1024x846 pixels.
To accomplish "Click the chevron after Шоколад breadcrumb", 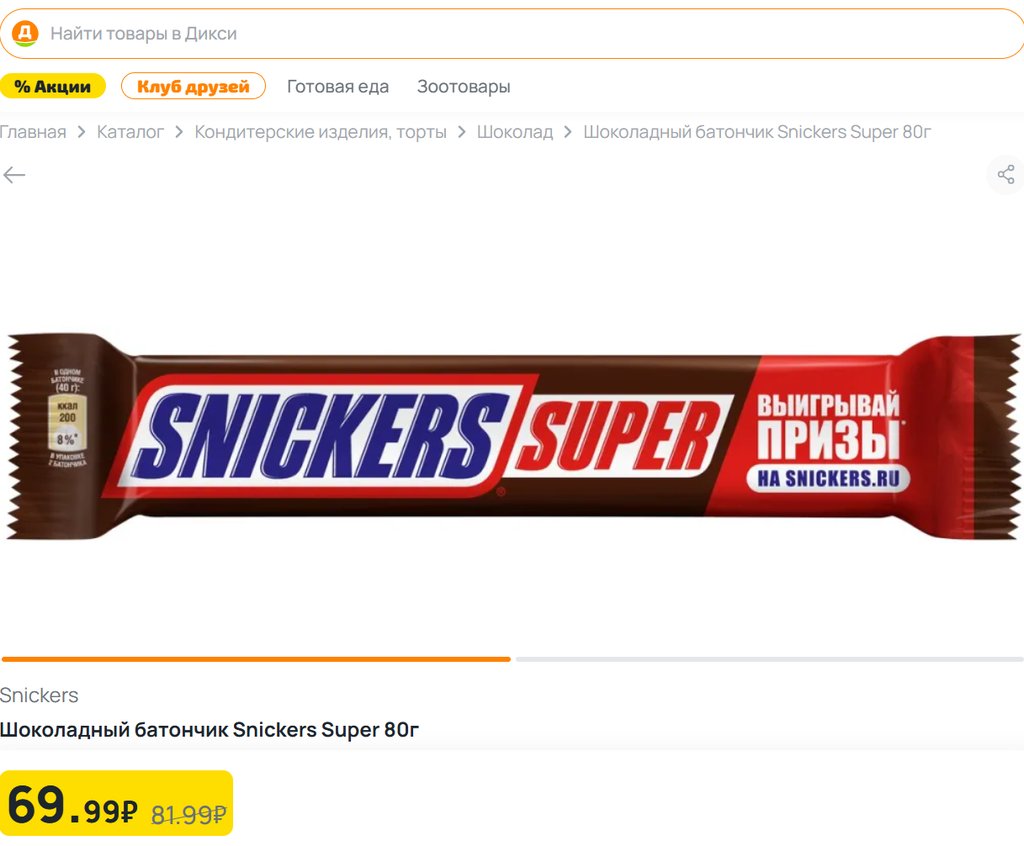I will [568, 132].
